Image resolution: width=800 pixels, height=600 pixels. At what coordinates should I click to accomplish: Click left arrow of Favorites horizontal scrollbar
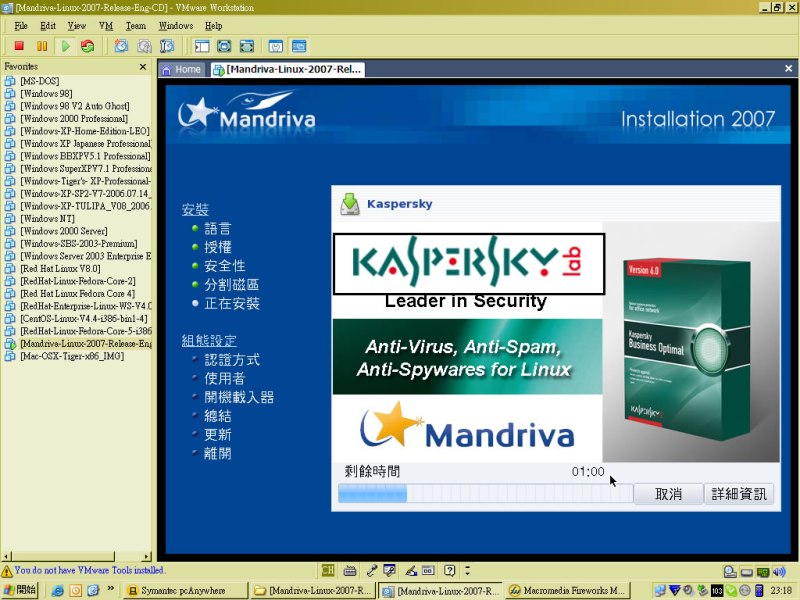tap(6, 556)
